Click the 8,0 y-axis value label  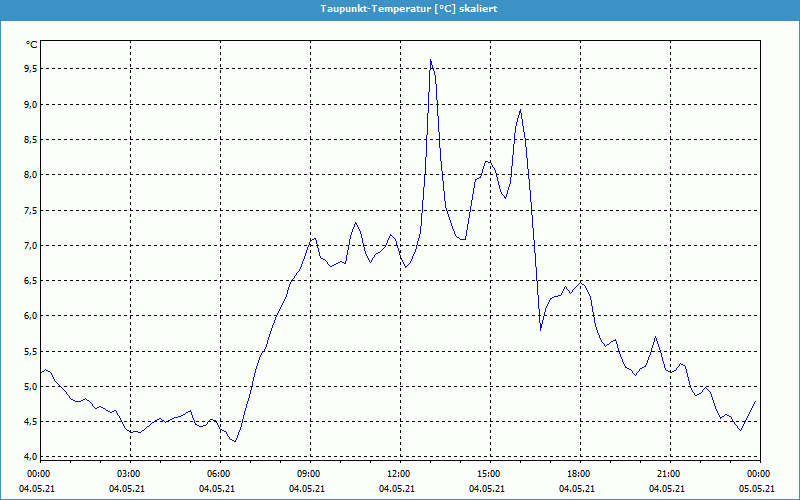(30, 175)
